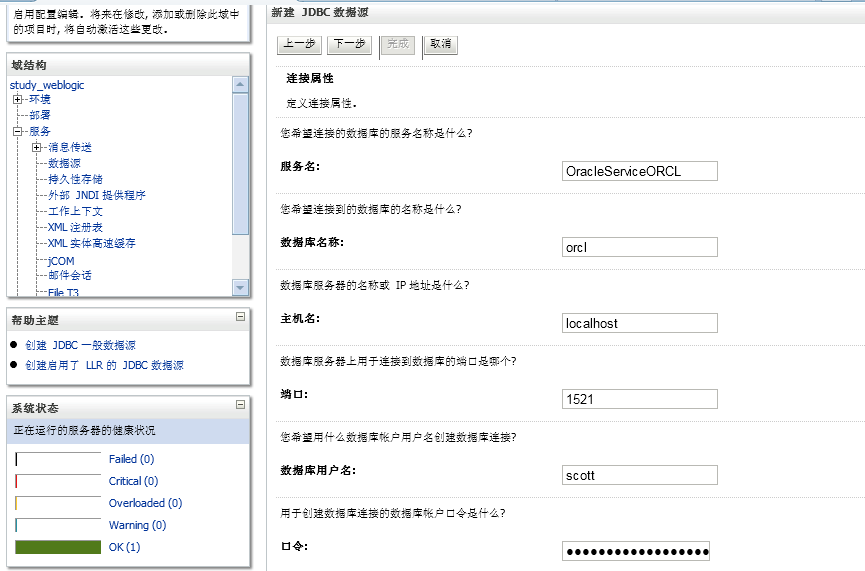
Task: Collapse the 帮助主题 panel
Action: [241, 317]
